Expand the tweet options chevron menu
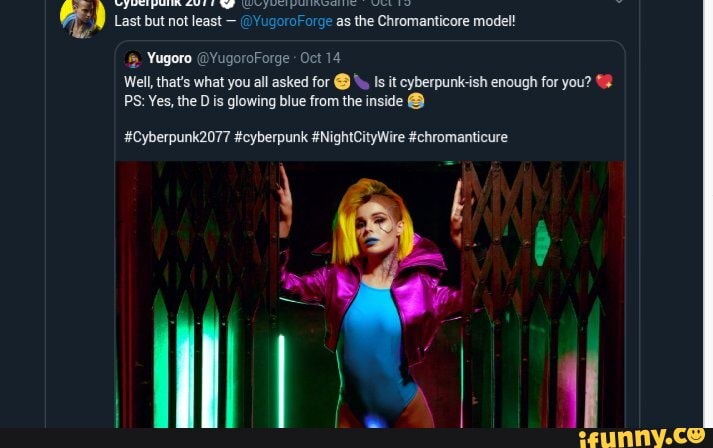Viewport: 713px width, 448px height. [x=618, y=3]
